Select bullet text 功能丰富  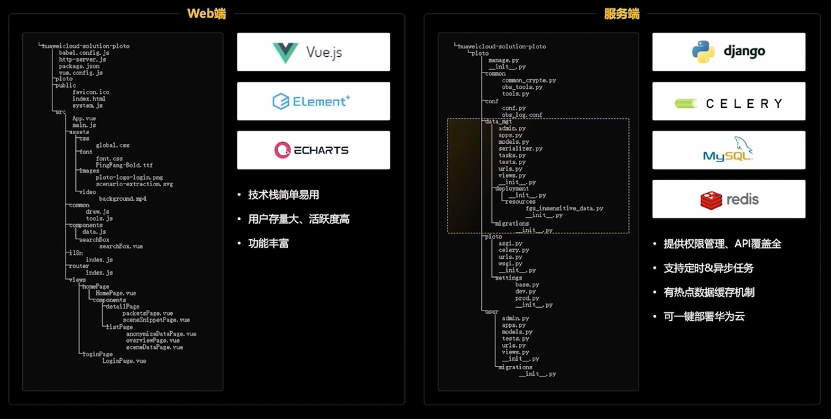pyautogui.click(x=268, y=243)
